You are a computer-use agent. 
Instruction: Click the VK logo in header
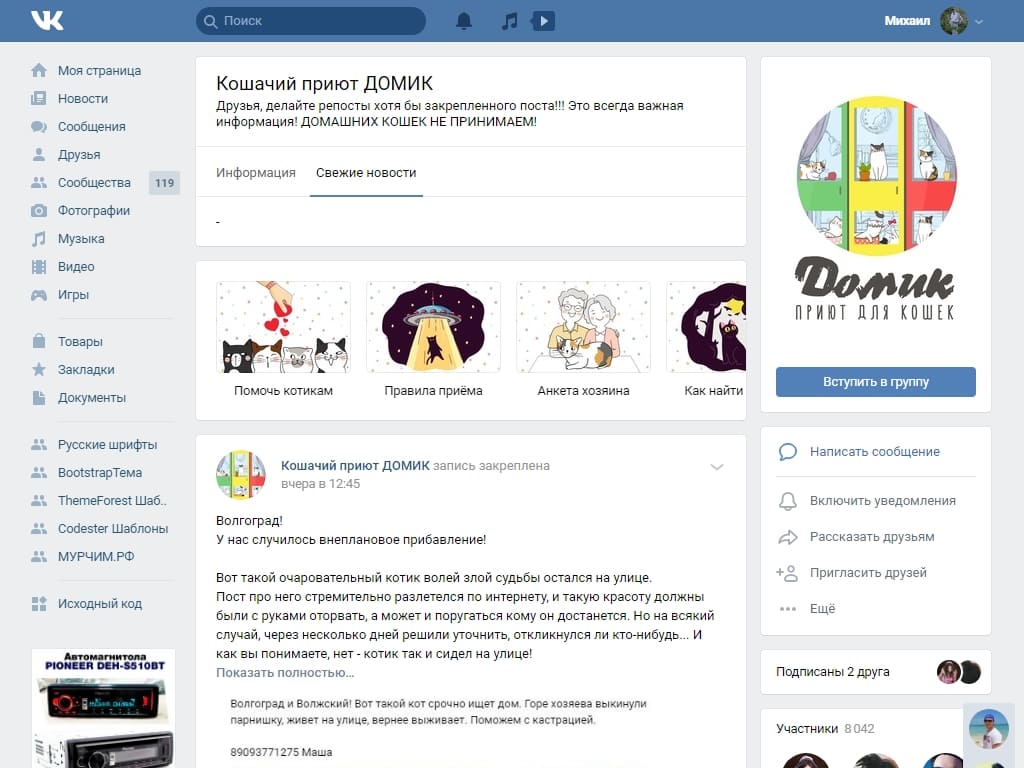47,20
